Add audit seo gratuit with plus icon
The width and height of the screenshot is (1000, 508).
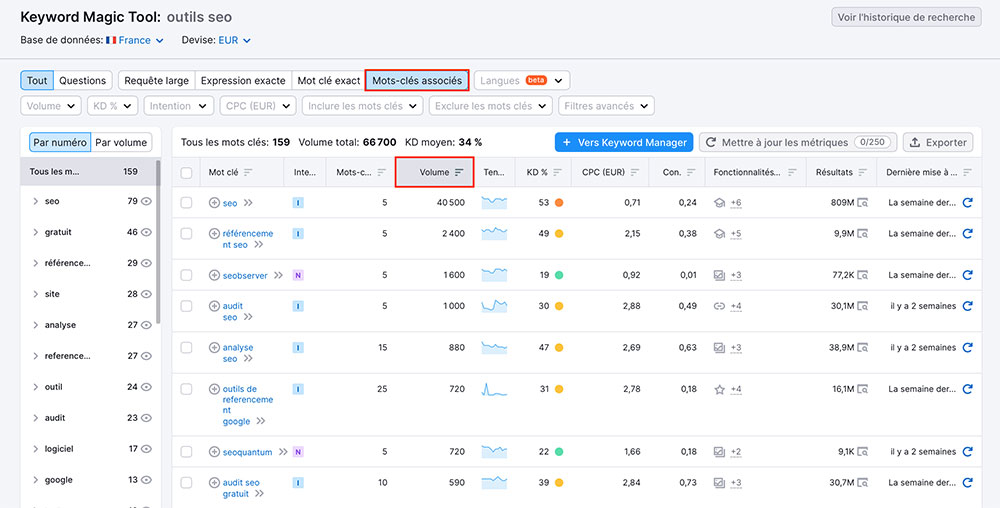(x=214, y=483)
